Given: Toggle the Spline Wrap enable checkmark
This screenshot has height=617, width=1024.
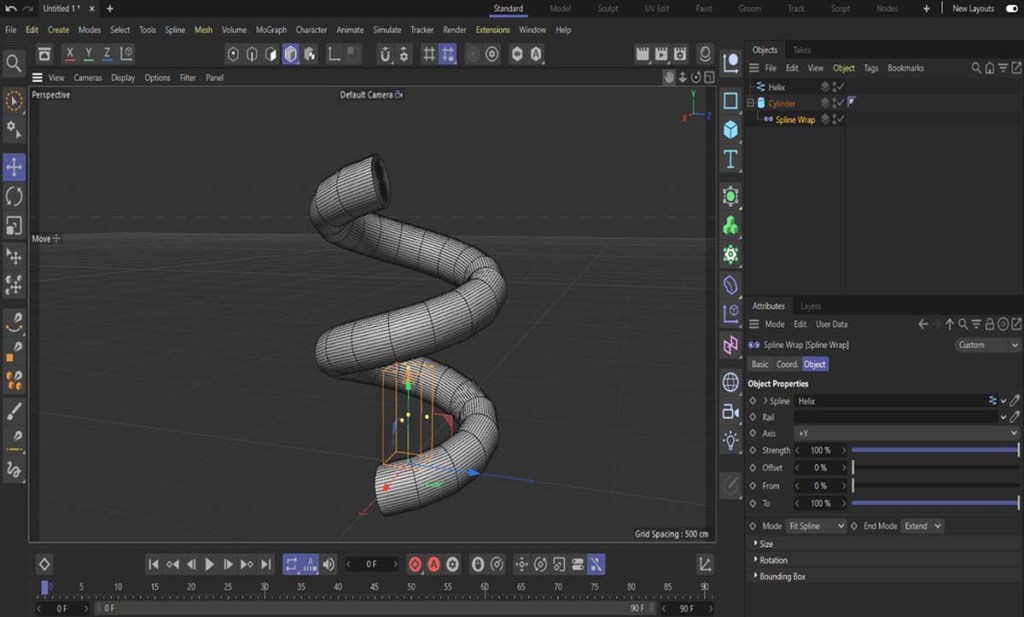Looking at the screenshot, I should (x=841, y=120).
